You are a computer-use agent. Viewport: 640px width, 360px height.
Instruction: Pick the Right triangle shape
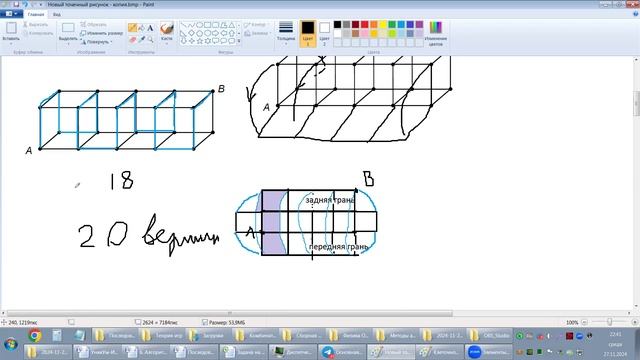click(184, 33)
